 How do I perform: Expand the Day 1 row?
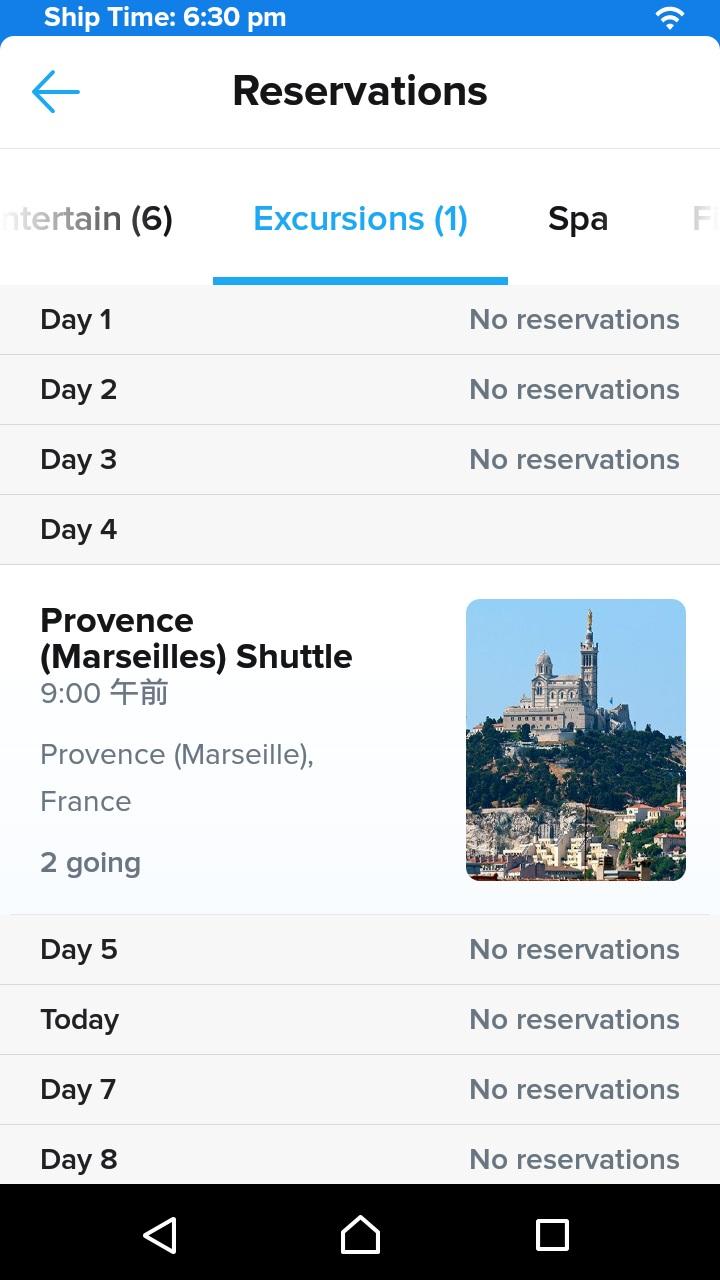click(x=360, y=320)
